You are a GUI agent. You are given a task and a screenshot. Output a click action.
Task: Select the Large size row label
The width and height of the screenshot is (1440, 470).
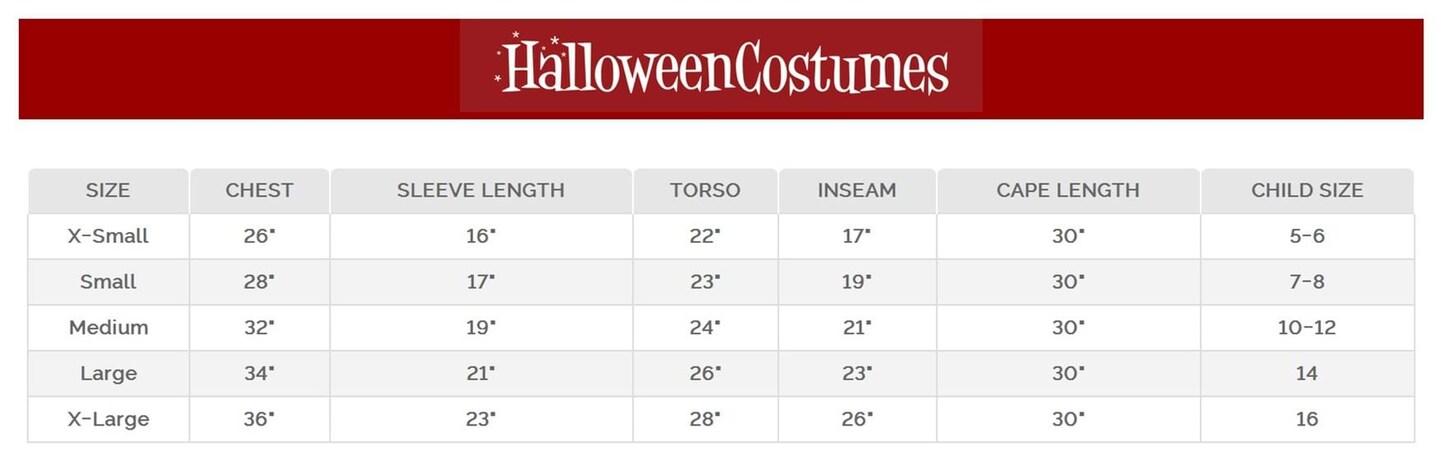[108, 374]
